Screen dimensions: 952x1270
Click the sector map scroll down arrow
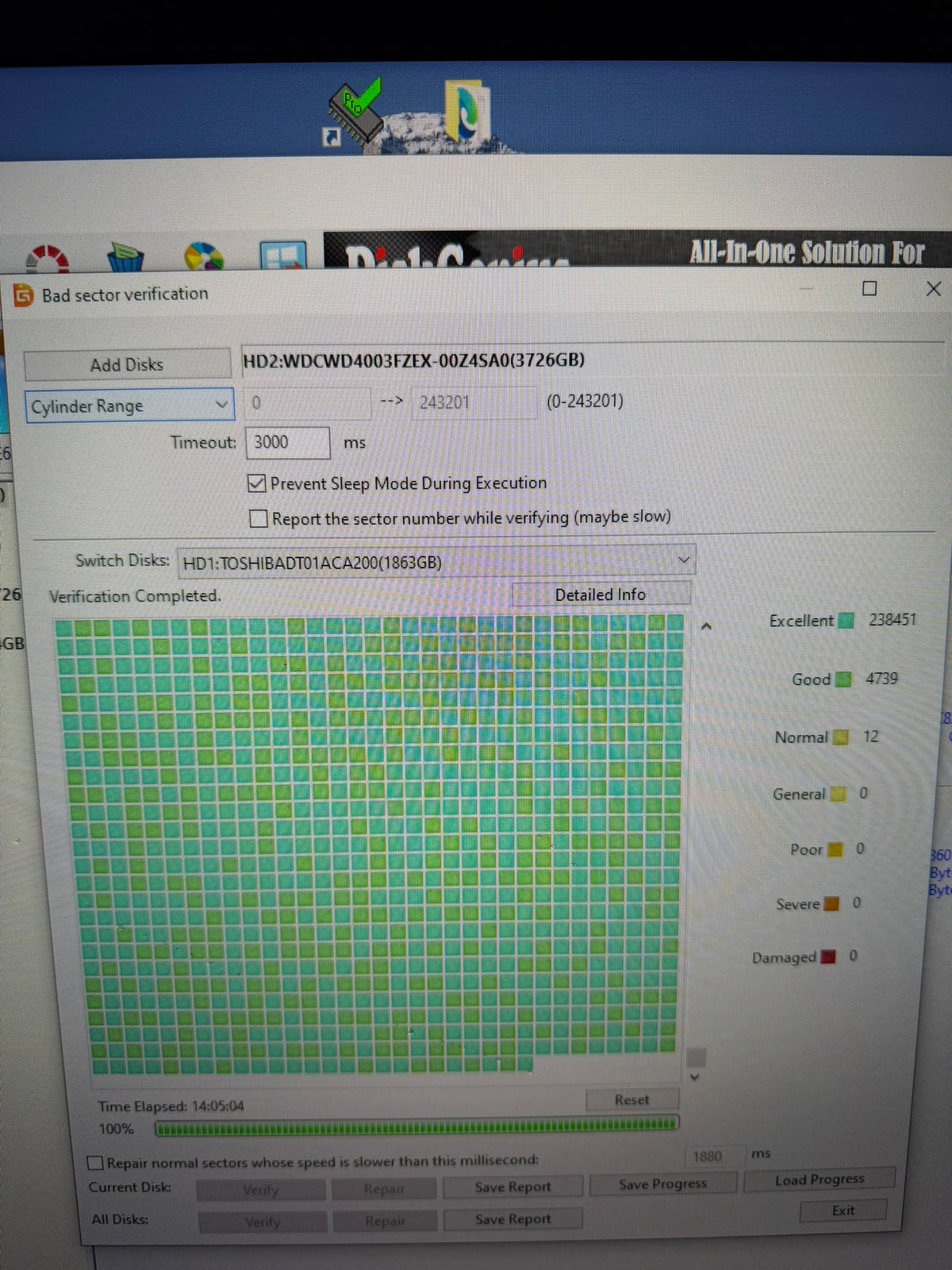[695, 1078]
